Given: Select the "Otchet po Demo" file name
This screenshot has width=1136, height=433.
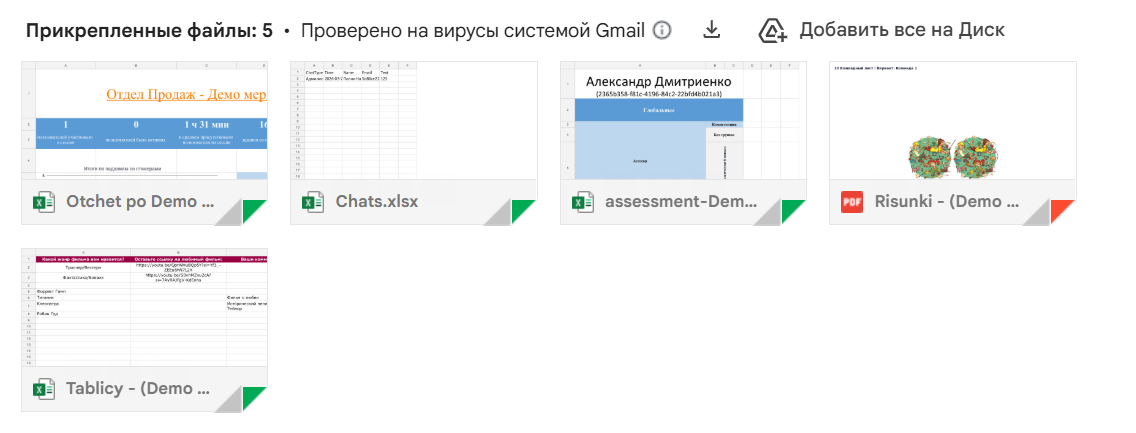Looking at the screenshot, I should click(x=140, y=202).
